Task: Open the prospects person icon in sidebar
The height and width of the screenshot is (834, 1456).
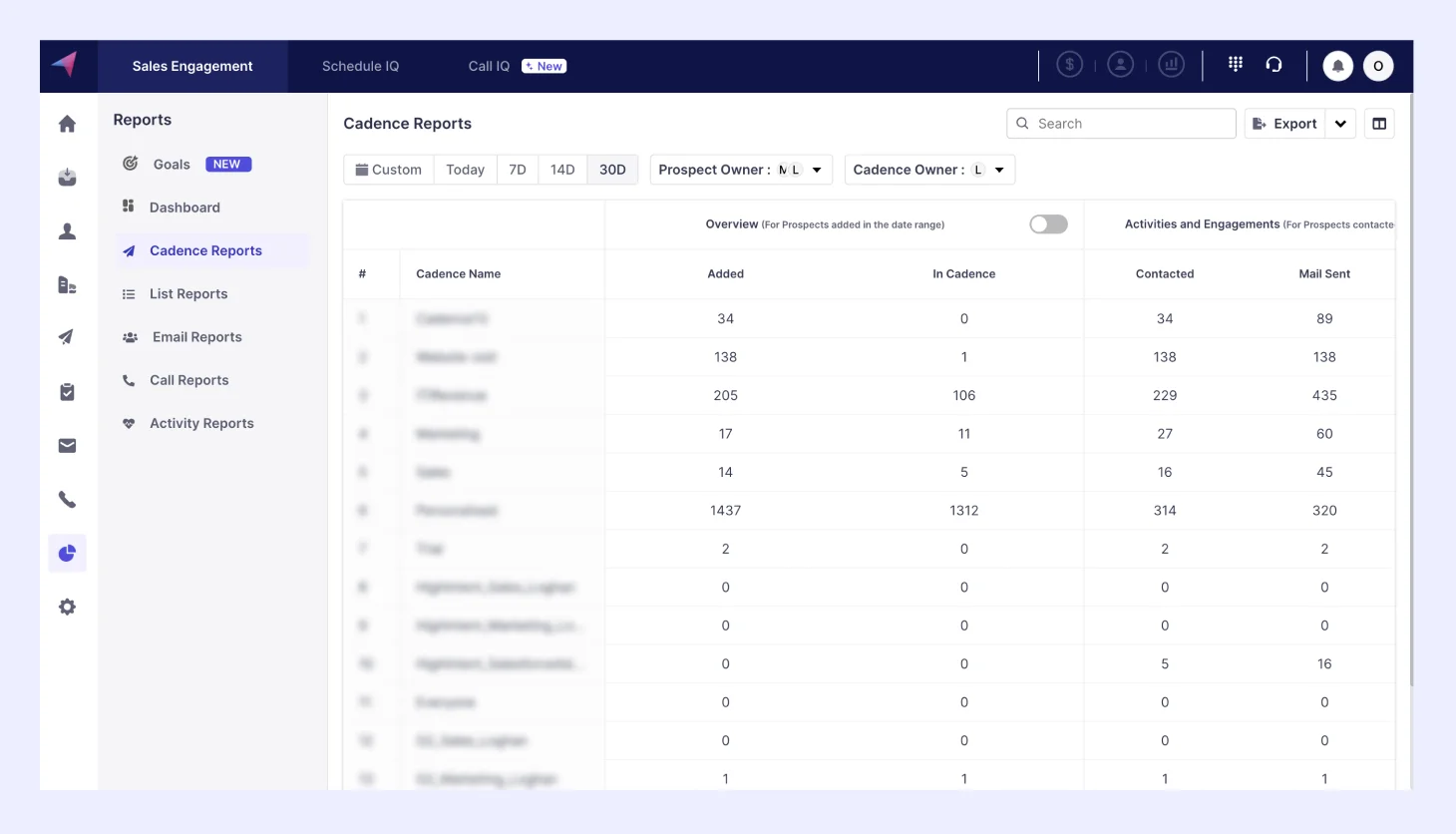Action: 67,231
